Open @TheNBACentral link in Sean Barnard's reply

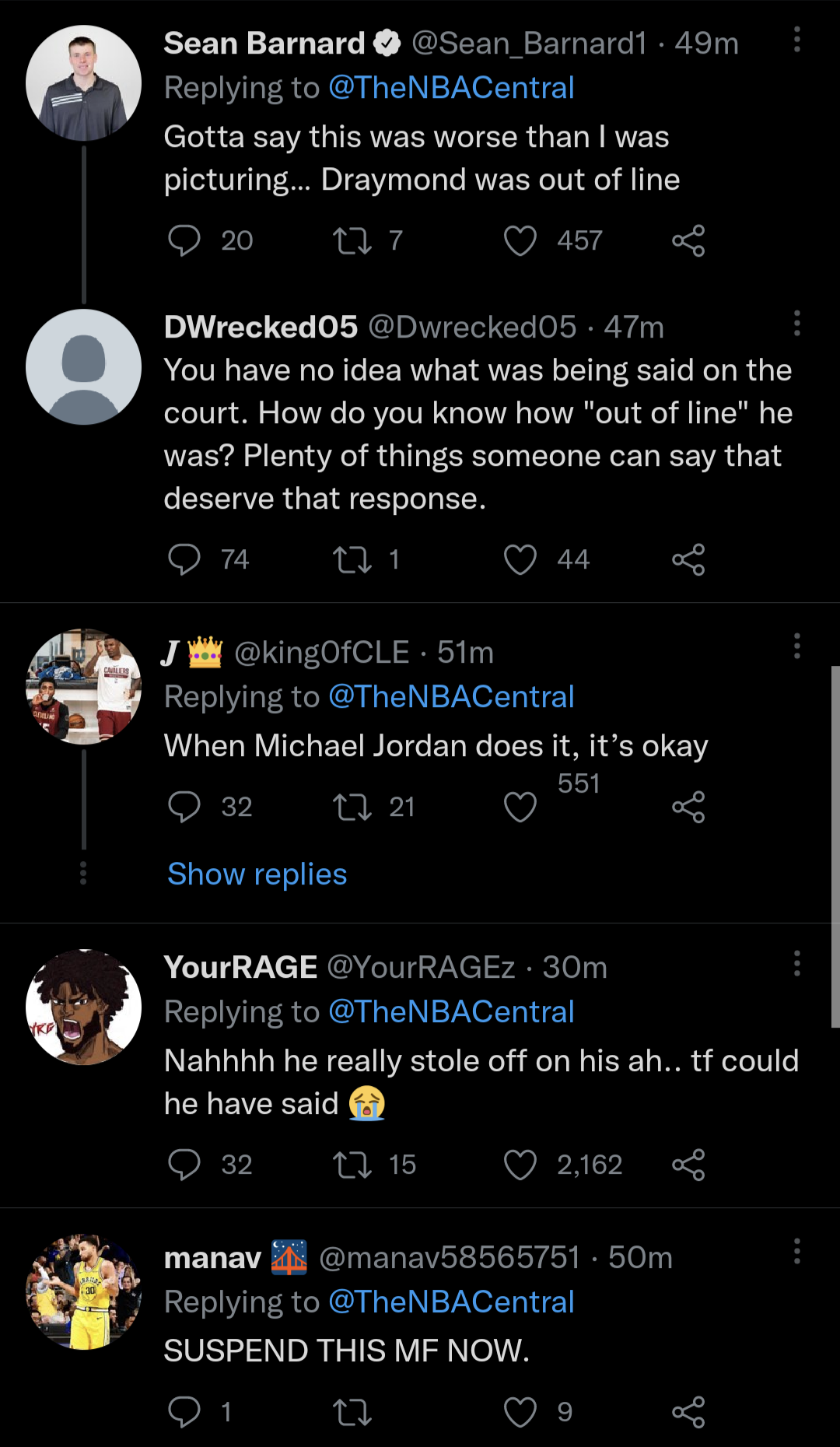[x=451, y=88]
